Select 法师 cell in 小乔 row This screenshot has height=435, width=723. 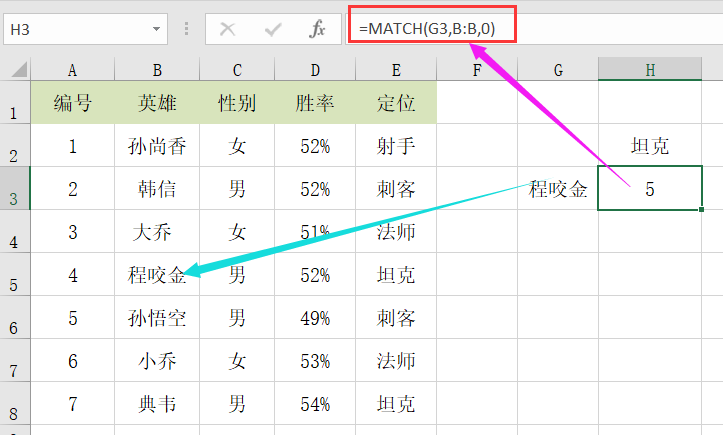tap(396, 360)
